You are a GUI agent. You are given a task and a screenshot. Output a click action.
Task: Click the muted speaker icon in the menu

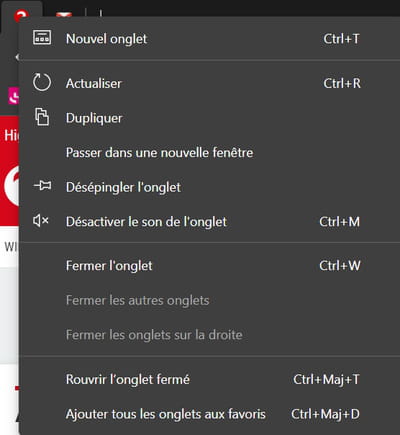click(41, 220)
